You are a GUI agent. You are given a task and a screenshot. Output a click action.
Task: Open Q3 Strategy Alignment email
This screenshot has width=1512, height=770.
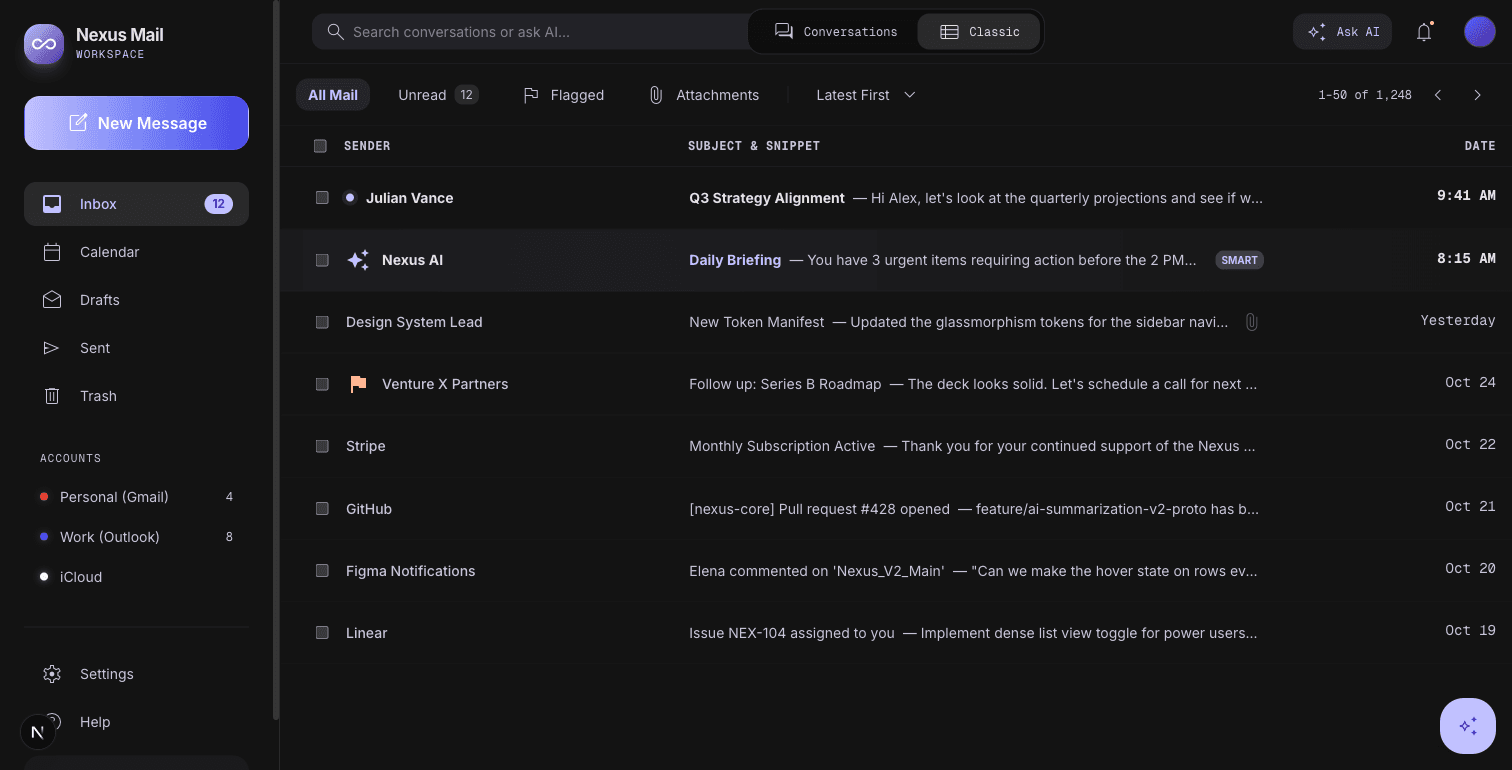click(767, 198)
